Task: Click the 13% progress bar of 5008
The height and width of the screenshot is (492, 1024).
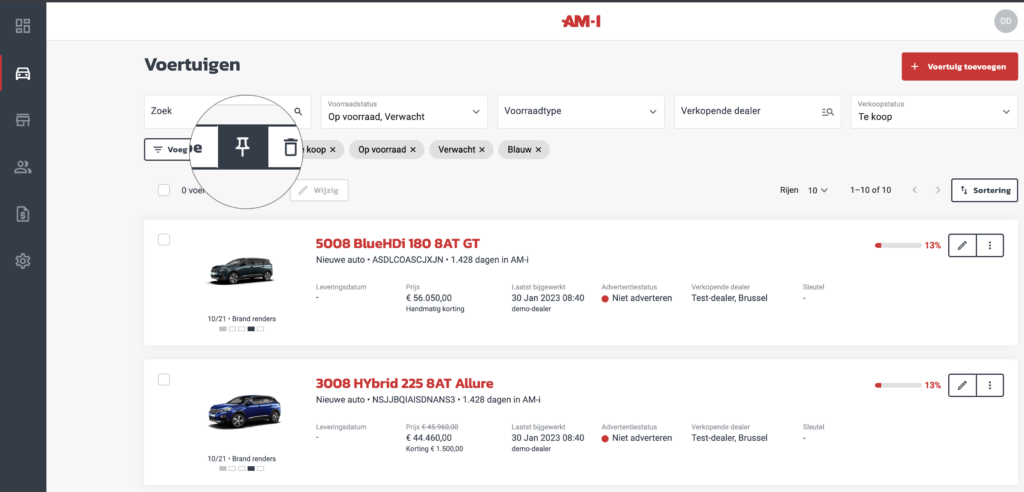Action: (x=897, y=245)
